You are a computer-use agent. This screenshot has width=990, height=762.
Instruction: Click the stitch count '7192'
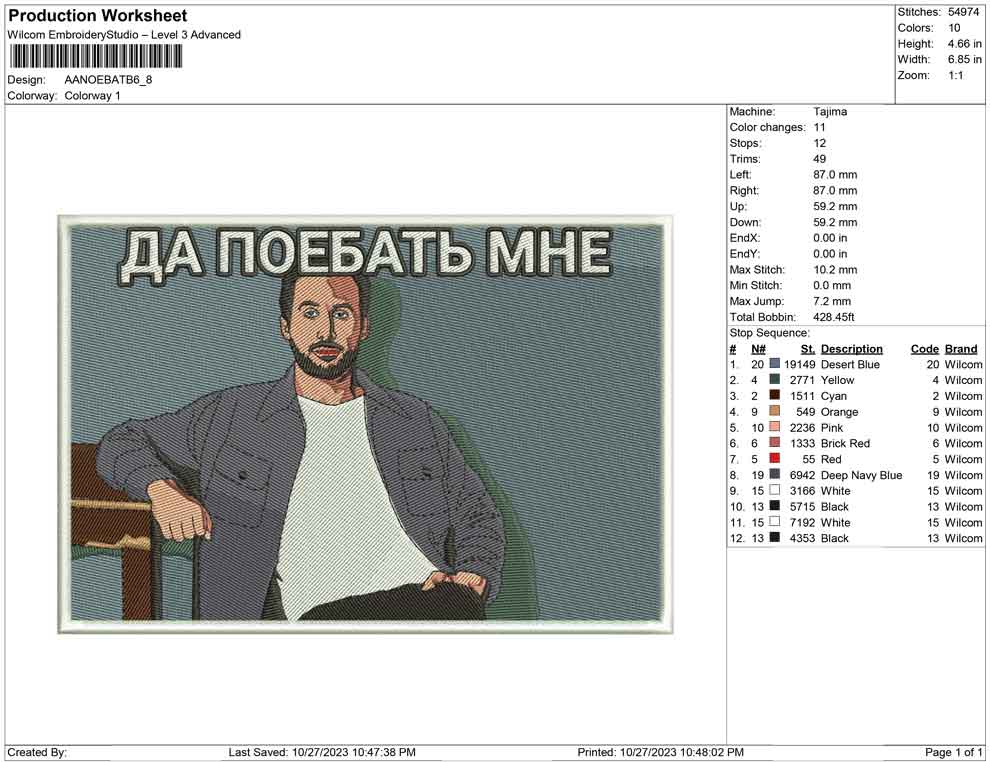[802, 522]
